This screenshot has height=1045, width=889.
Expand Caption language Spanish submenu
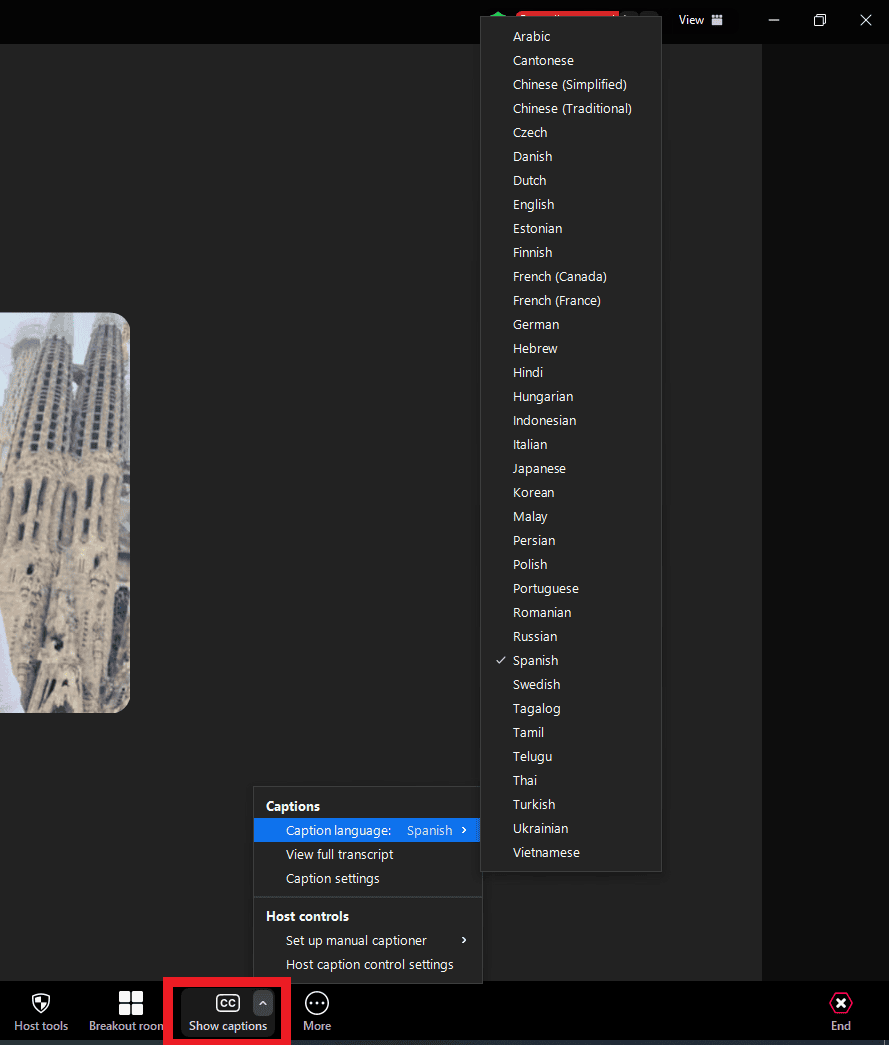pos(367,831)
